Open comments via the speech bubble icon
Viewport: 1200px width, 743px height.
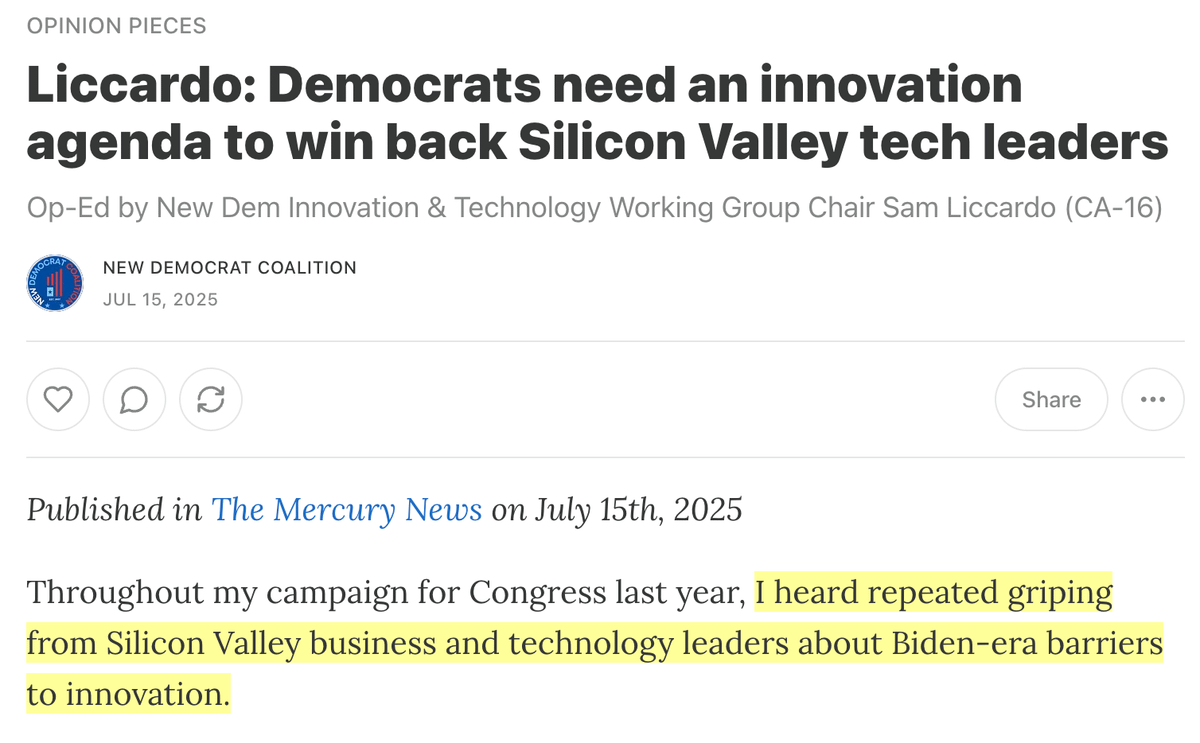(134, 399)
